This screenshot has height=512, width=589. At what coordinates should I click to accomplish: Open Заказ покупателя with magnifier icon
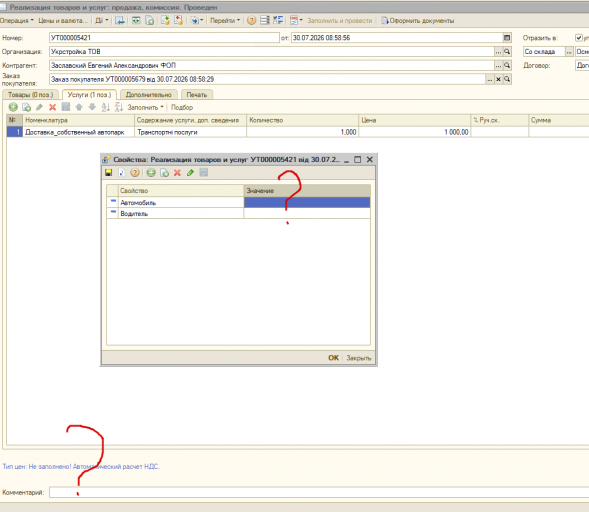click(x=507, y=79)
